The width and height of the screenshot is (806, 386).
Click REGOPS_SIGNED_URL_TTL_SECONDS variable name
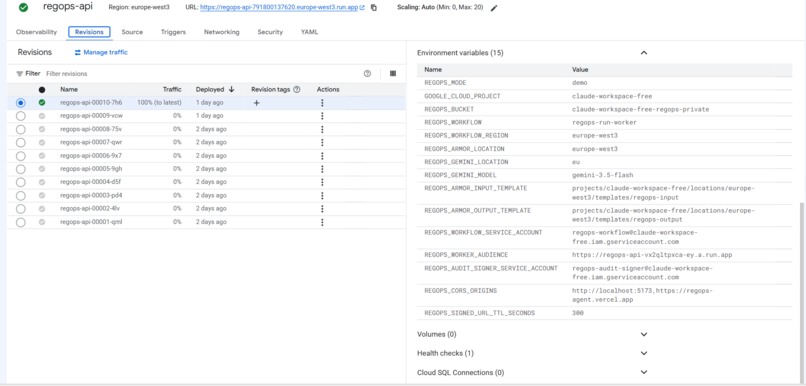(x=480, y=313)
